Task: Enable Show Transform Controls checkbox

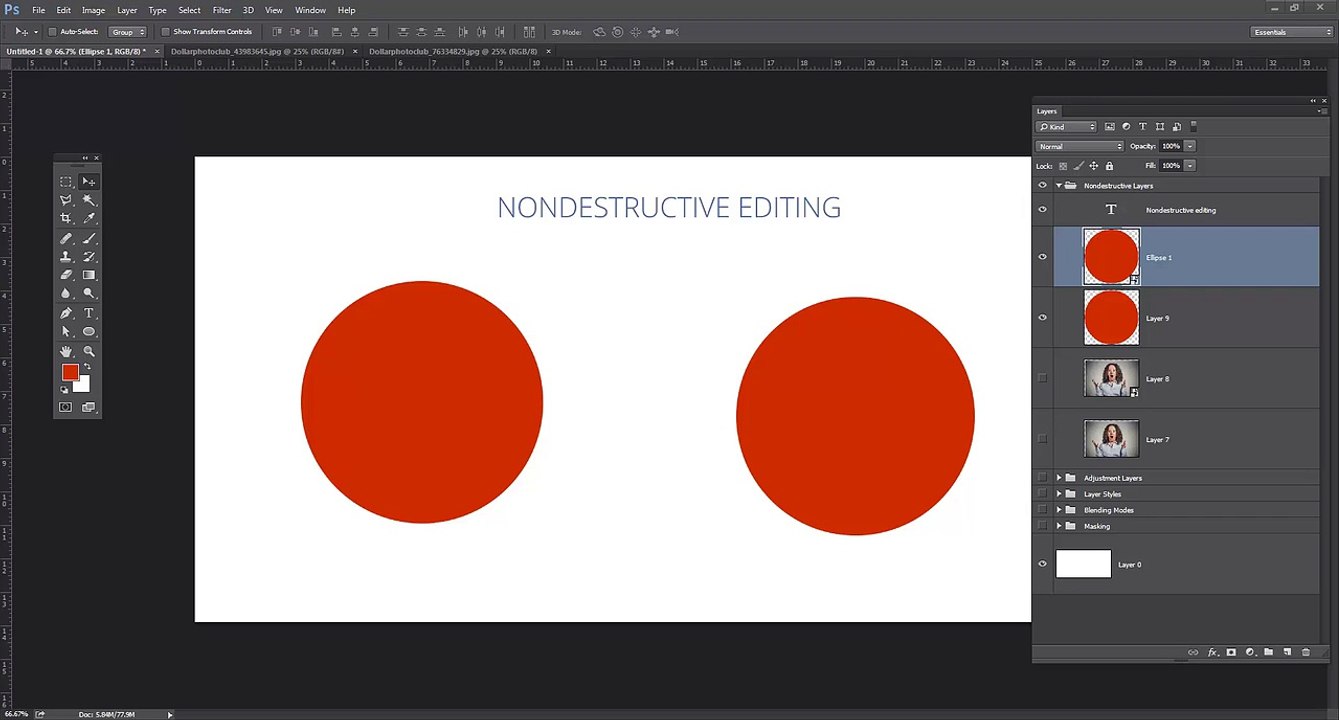Action: (165, 32)
